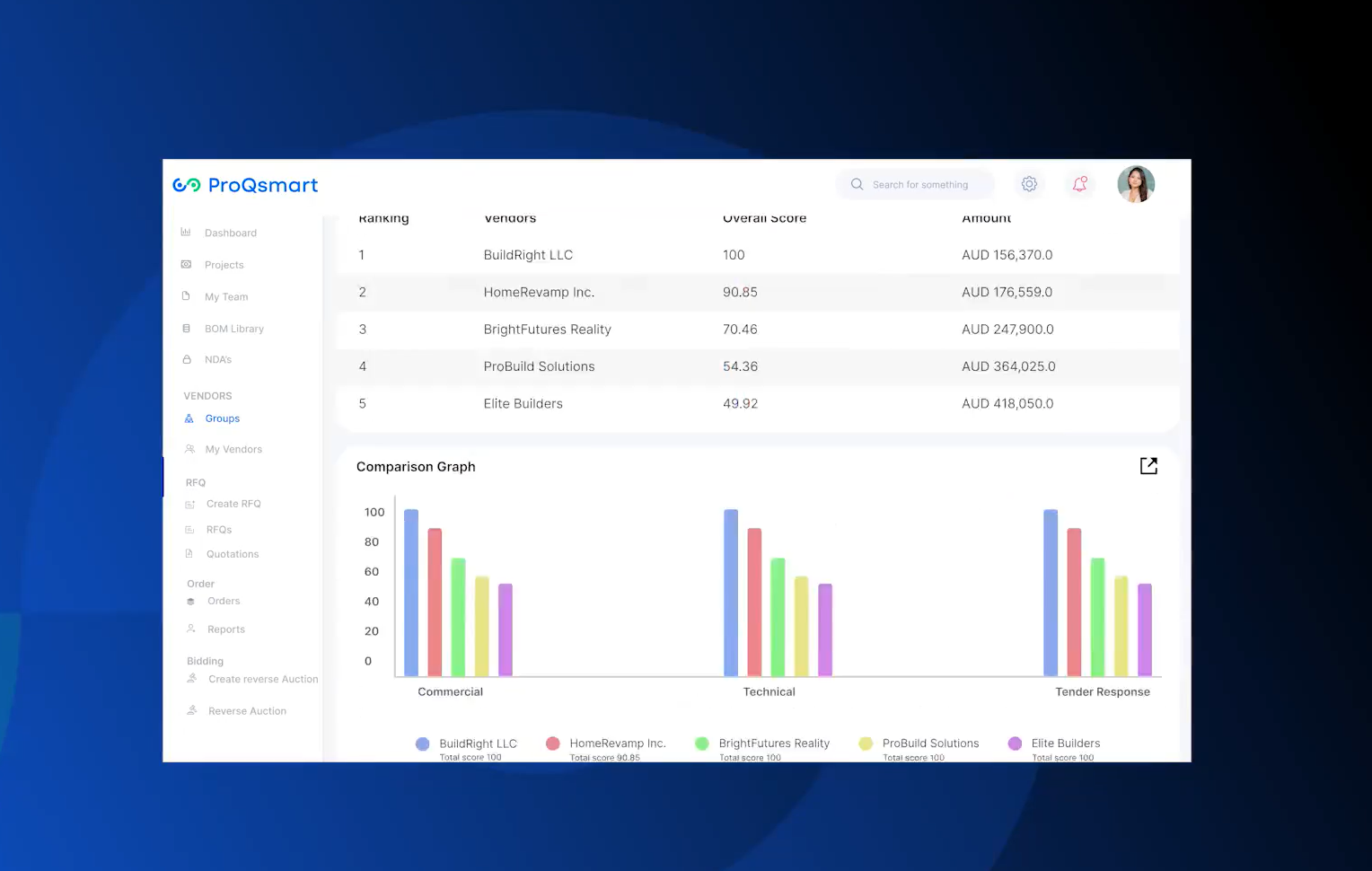Click the Orders stack icon
Image resolution: width=1372 pixels, height=871 pixels.
(190, 602)
